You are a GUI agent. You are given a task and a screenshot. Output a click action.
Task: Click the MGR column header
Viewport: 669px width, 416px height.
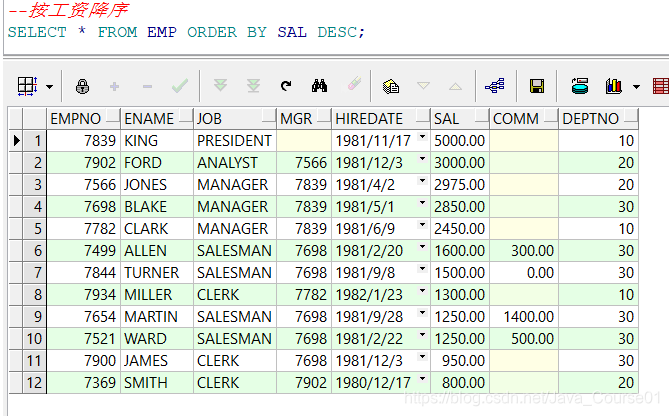tap(304, 119)
